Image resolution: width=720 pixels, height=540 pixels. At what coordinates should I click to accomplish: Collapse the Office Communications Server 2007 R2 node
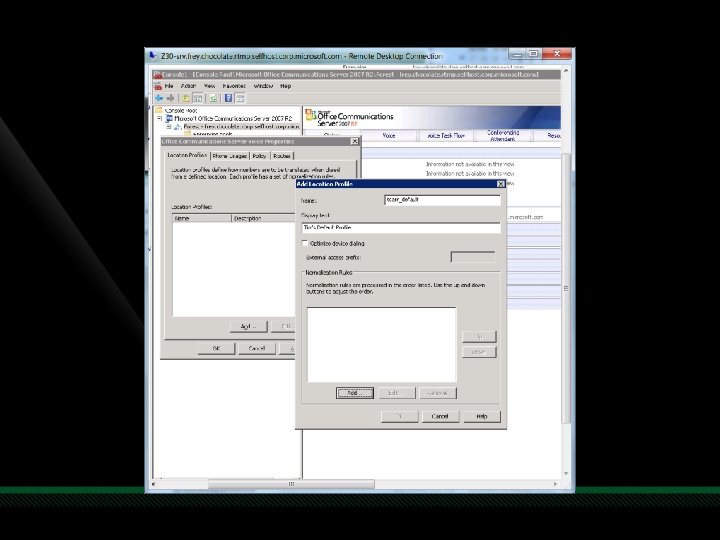(159, 118)
